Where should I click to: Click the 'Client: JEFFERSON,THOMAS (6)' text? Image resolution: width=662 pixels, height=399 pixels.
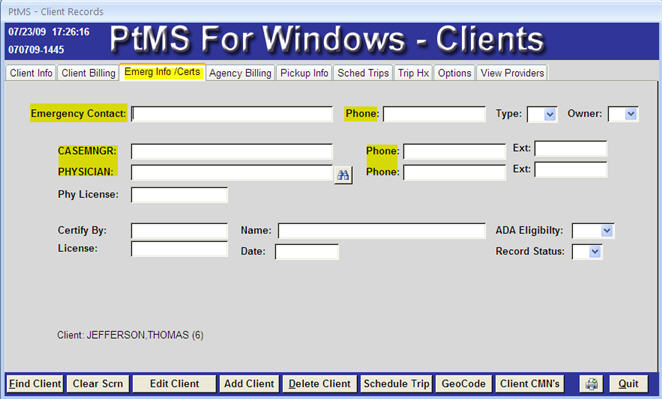click(130, 335)
